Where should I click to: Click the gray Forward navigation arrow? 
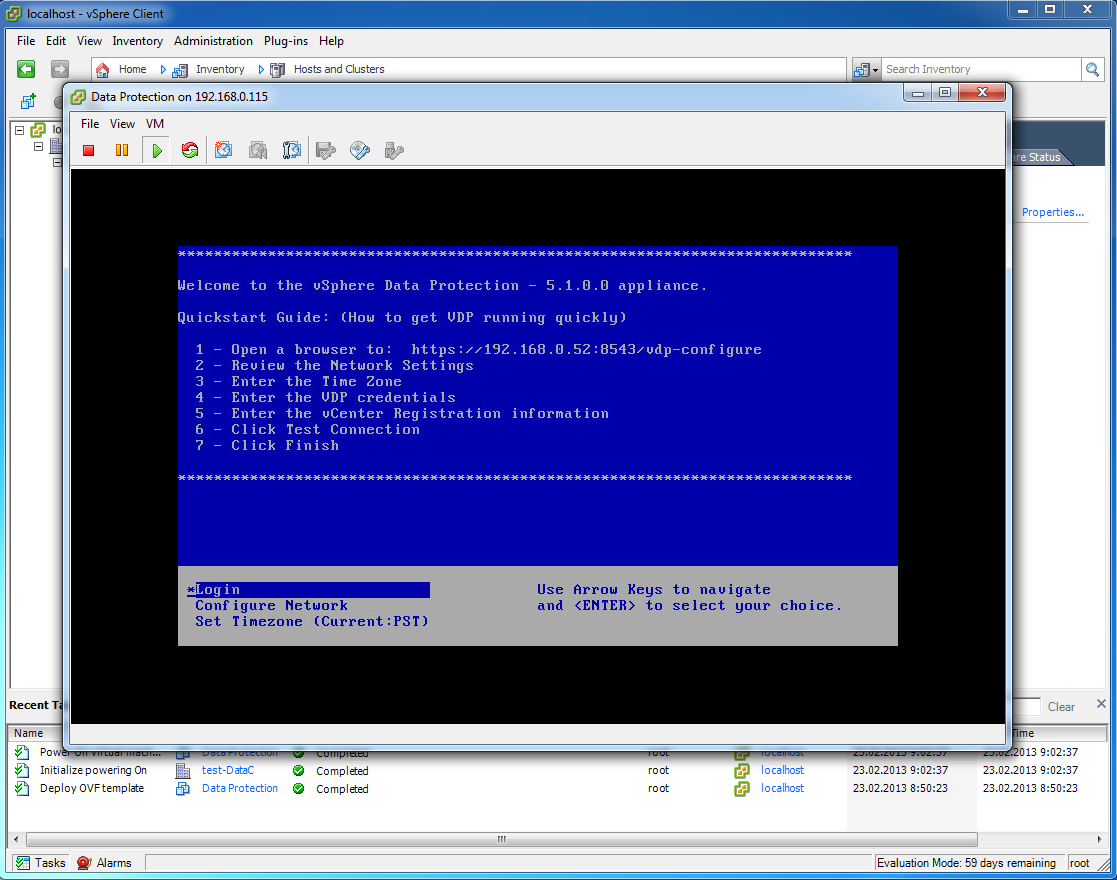(x=60, y=69)
